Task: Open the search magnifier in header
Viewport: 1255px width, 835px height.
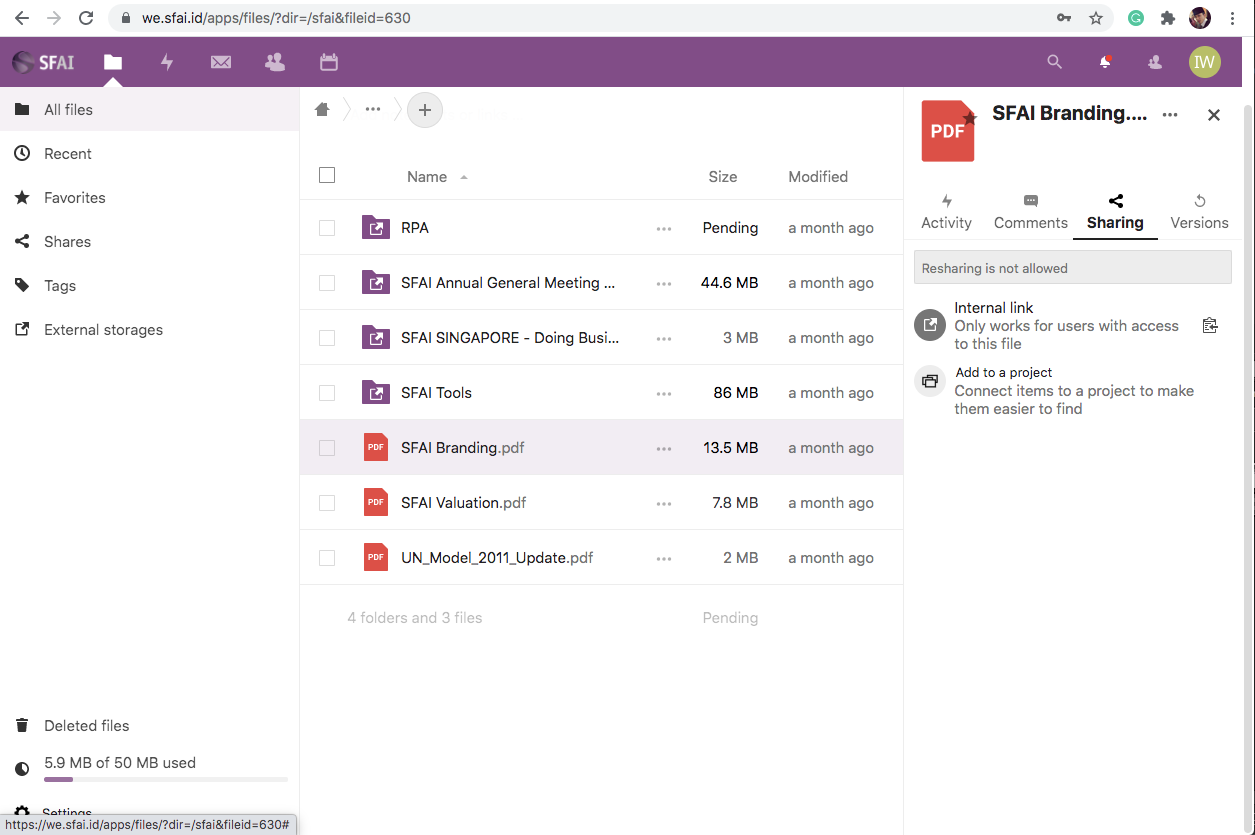Action: (x=1054, y=62)
